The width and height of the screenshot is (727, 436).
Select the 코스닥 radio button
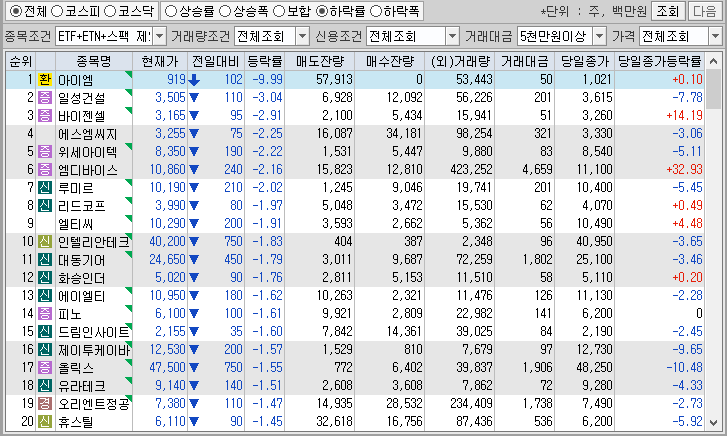pos(110,11)
